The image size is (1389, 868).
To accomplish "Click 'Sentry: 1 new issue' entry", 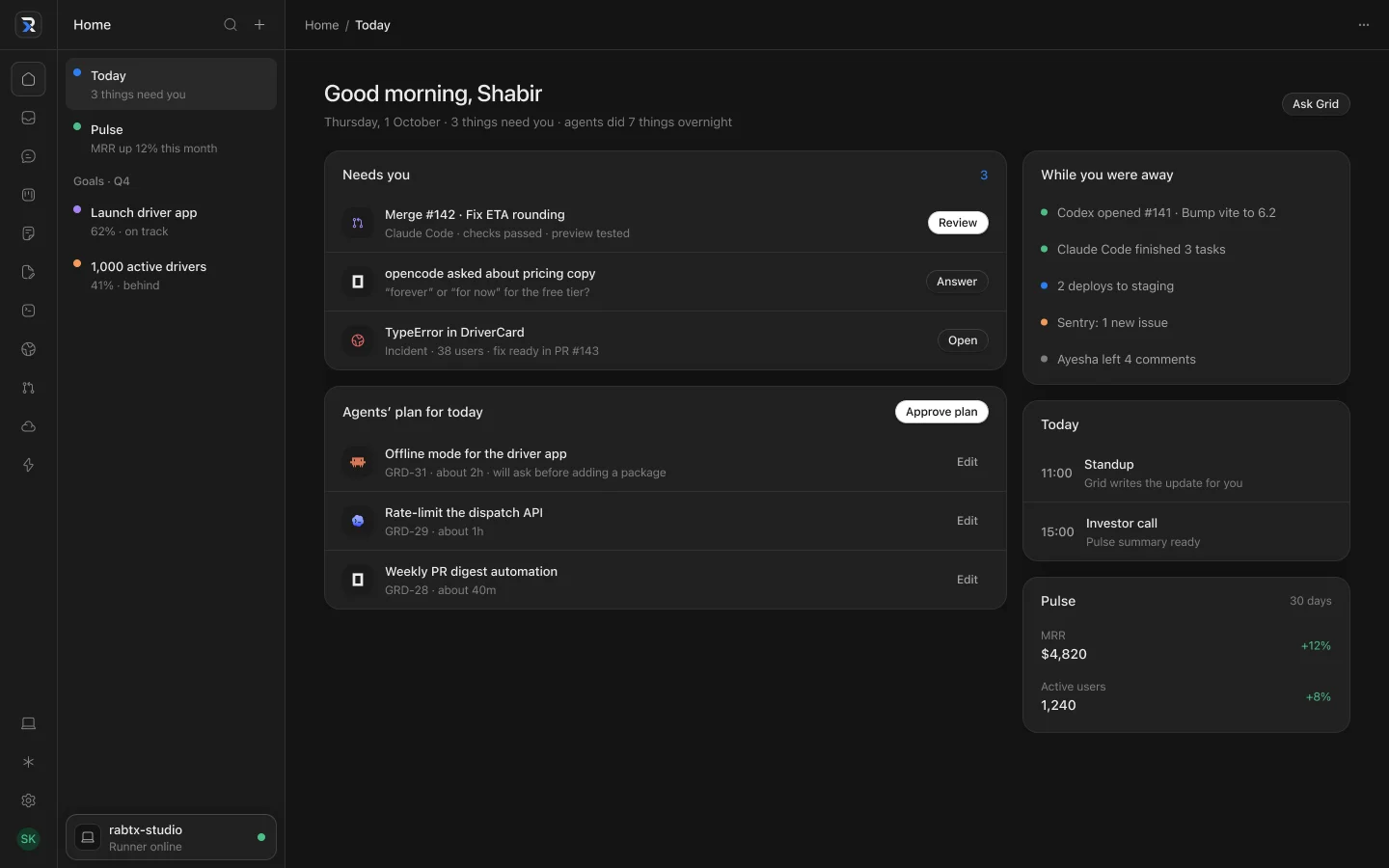I will pos(1112,322).
